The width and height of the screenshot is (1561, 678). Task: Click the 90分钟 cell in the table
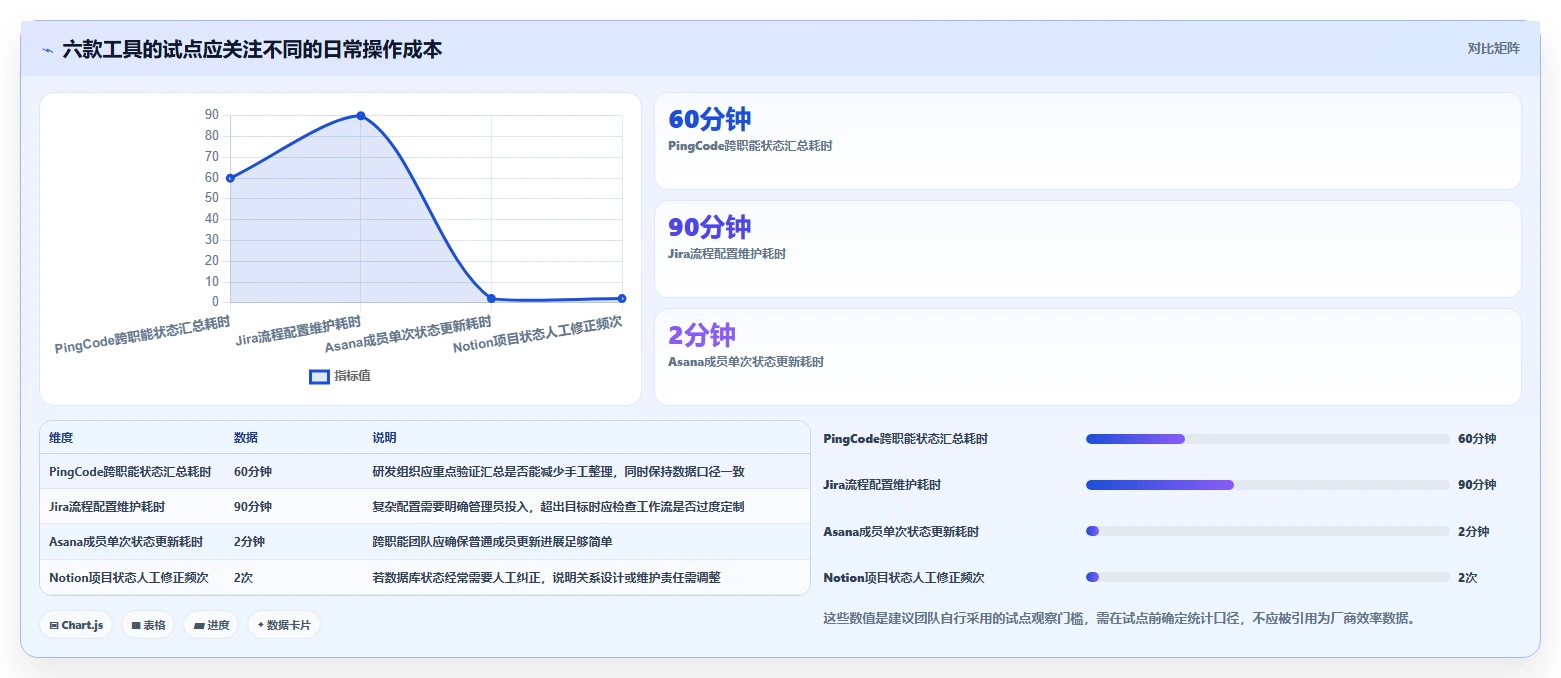click(253, 507)
